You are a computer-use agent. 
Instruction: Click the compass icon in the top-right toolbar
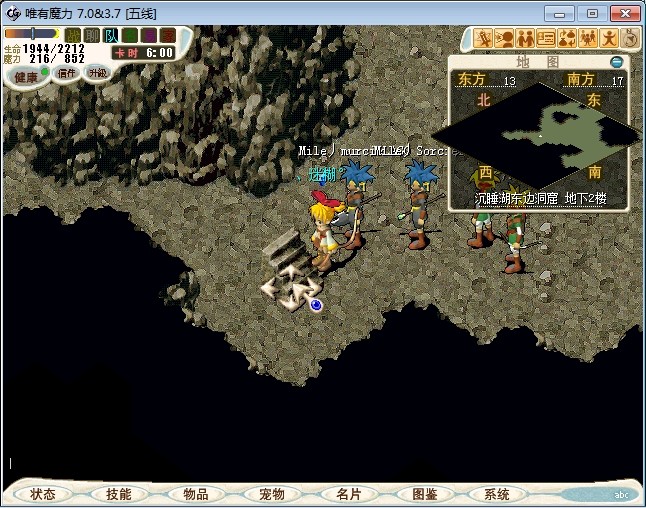click(x=630, y=38)
